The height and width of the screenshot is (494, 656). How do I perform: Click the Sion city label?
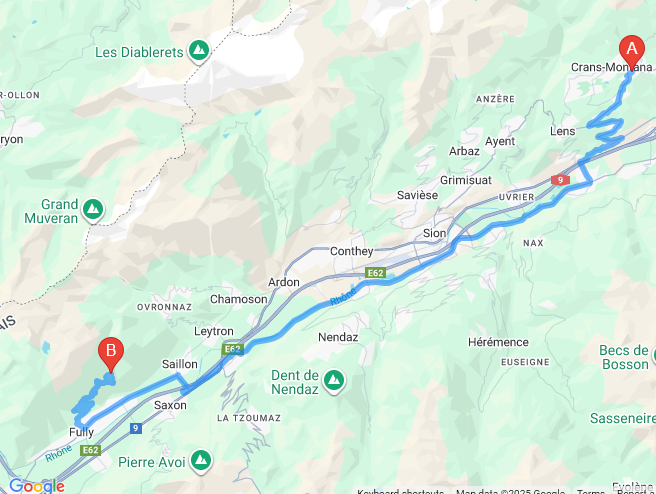point(434,233)
